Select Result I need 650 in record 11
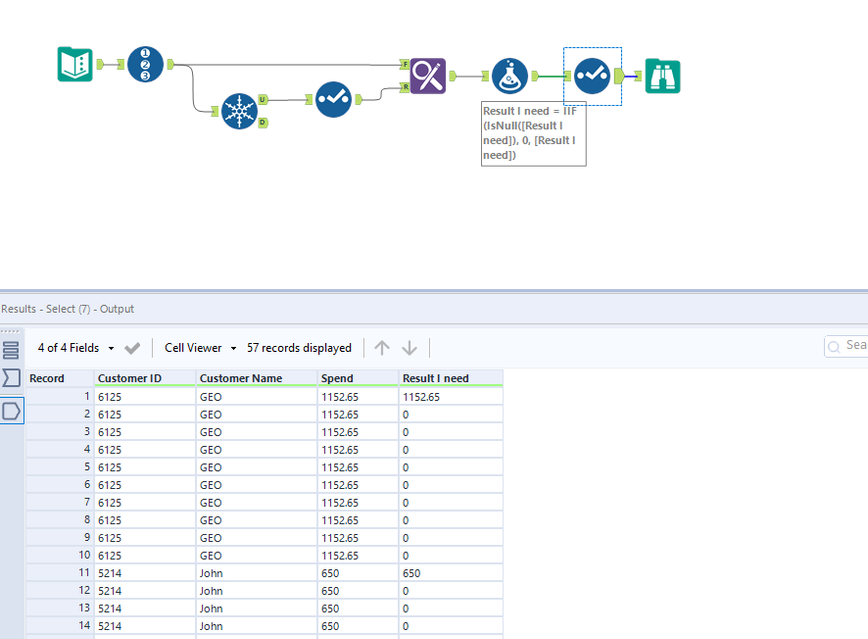Viewport: 868px width, 639px height. click(451, 573)
